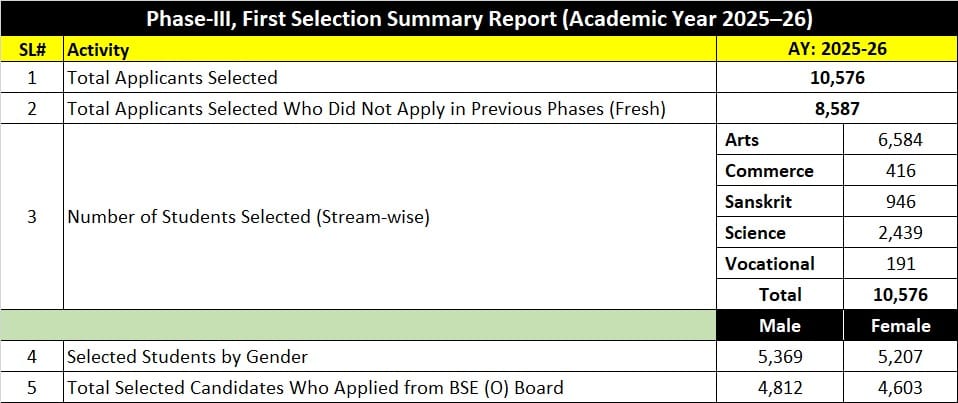Select the Female column header
Screen dimensions: 958x403
(x=900, y=326)
